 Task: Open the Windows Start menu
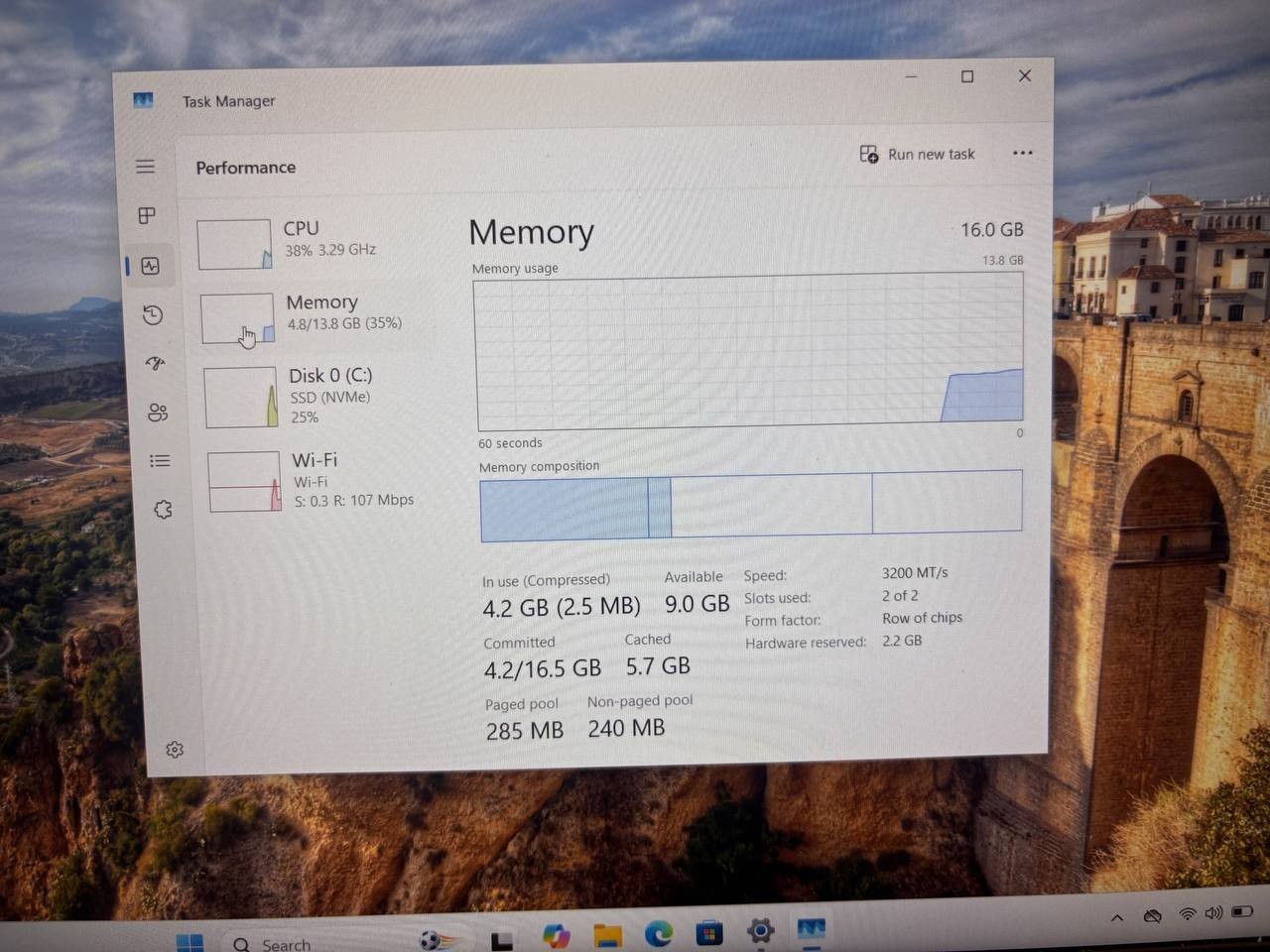pos(190,942)
